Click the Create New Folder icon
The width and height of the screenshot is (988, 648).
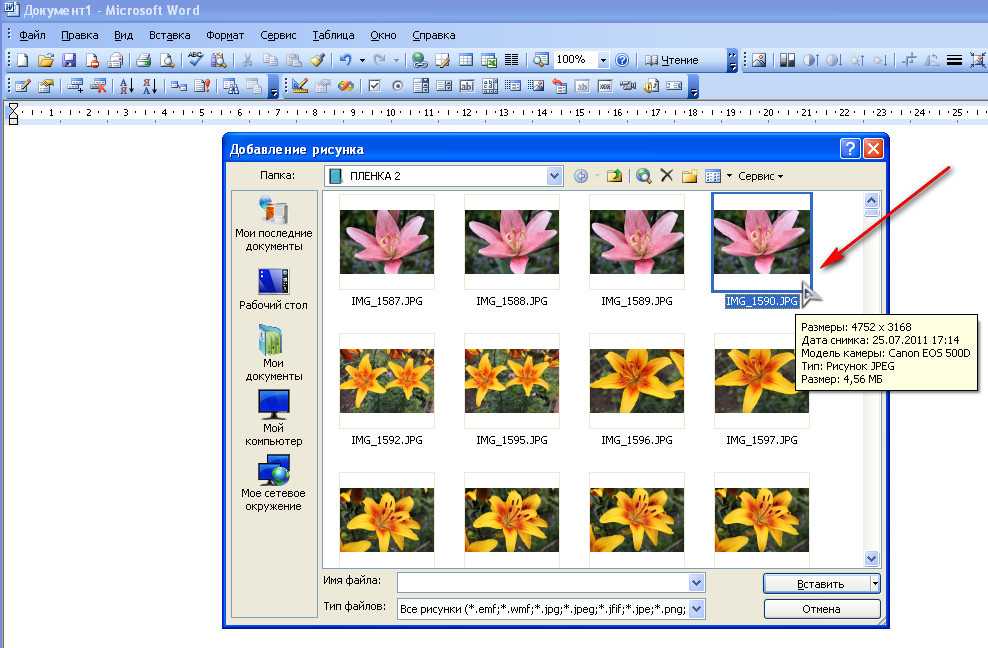click(x=689, y=176)
